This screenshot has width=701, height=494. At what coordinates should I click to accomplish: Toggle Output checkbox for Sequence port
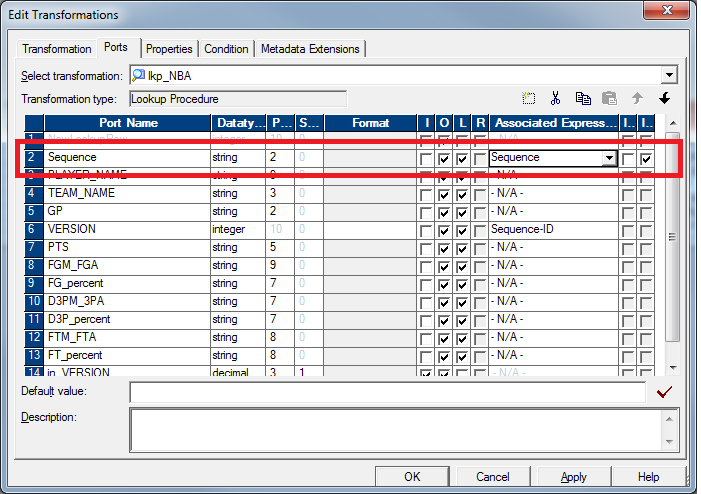(x=444, y=159)
